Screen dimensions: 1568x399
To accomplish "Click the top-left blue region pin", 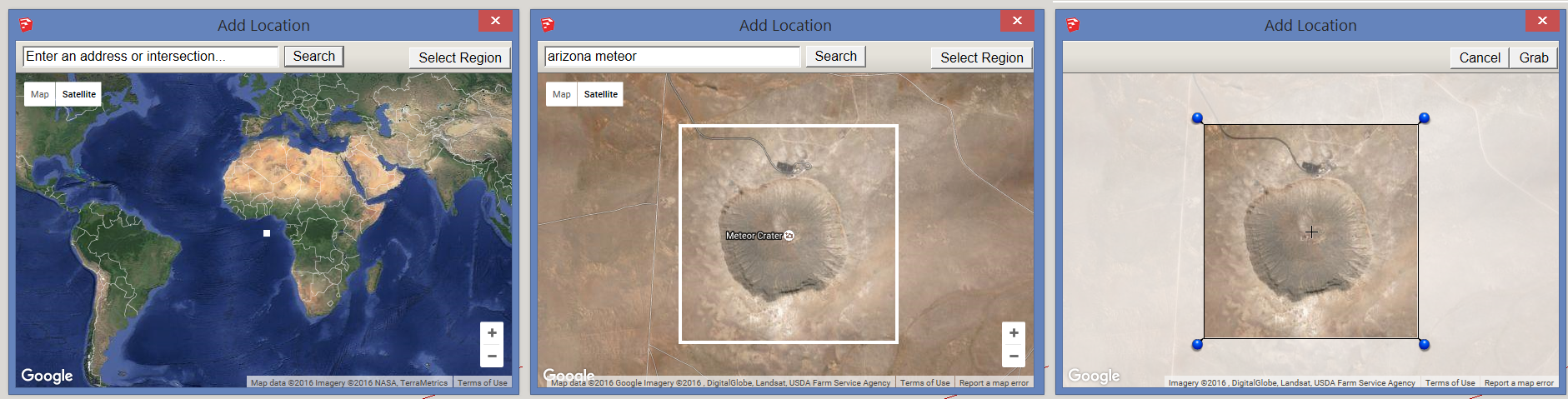I will point(1197,118).
